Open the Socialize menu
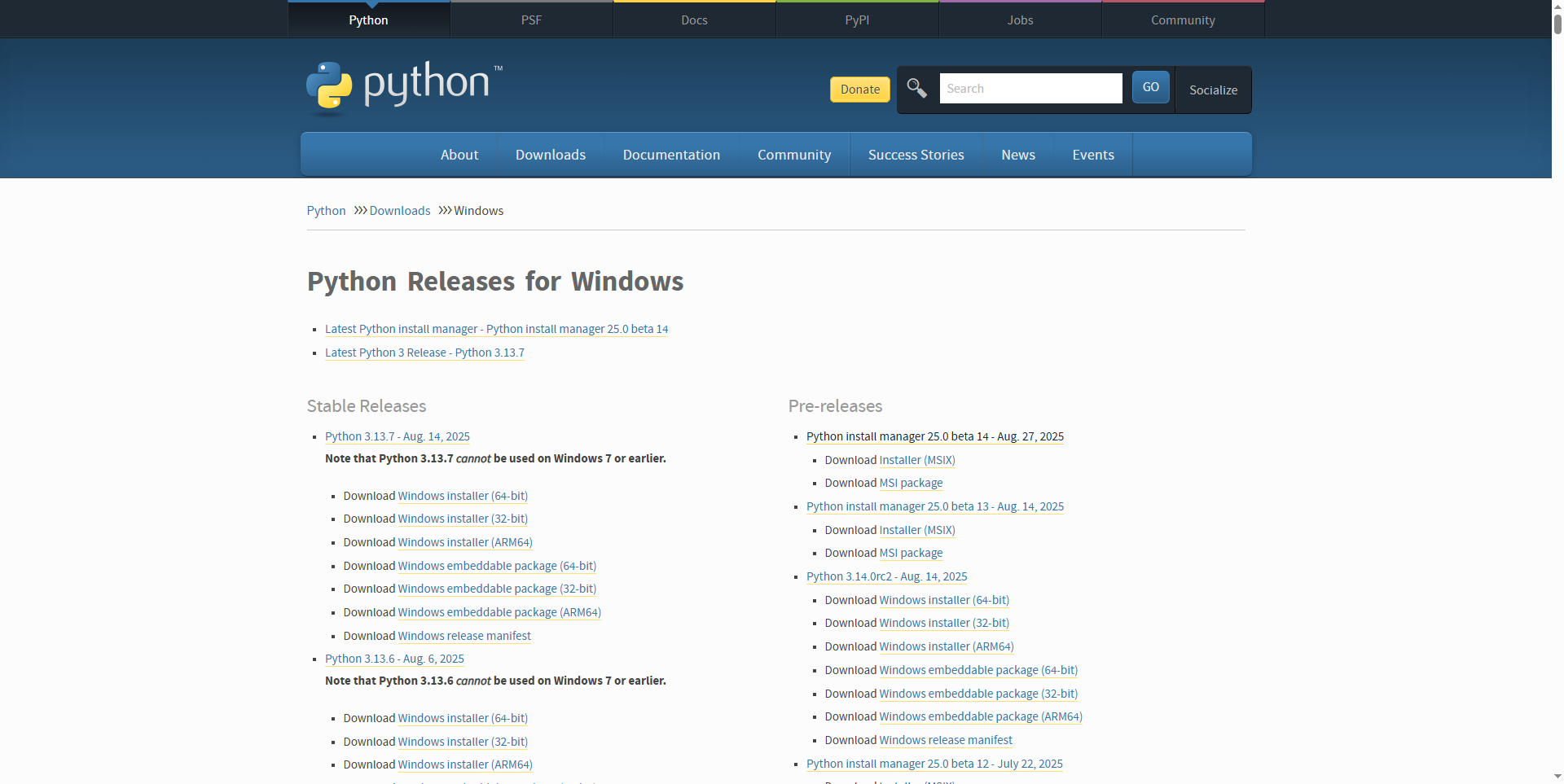The width and height of the screenshot is (1564, 784). tap(1213, 90)
